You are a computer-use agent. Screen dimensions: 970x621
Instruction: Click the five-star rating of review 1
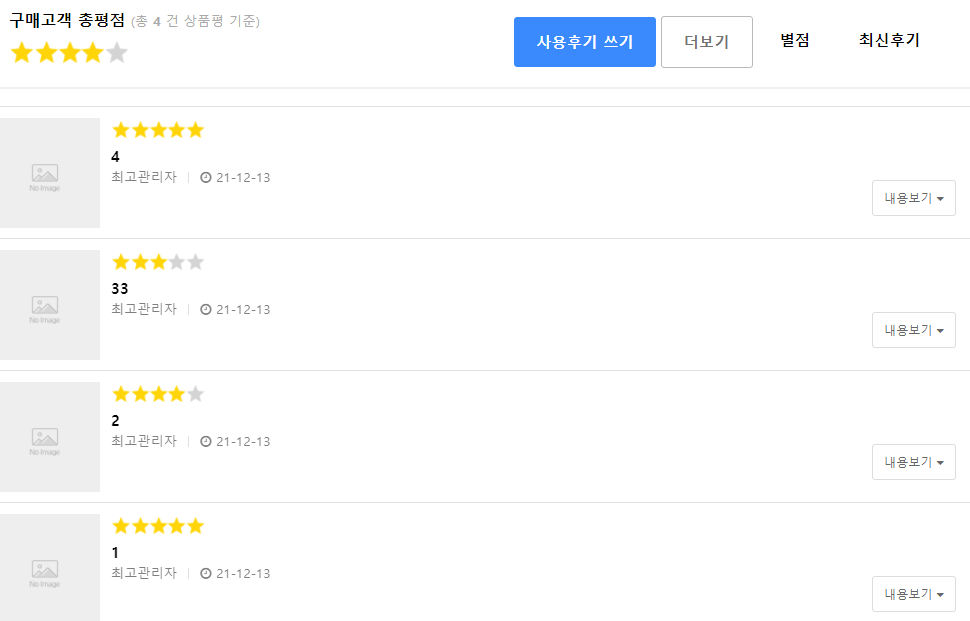point(158,526)
